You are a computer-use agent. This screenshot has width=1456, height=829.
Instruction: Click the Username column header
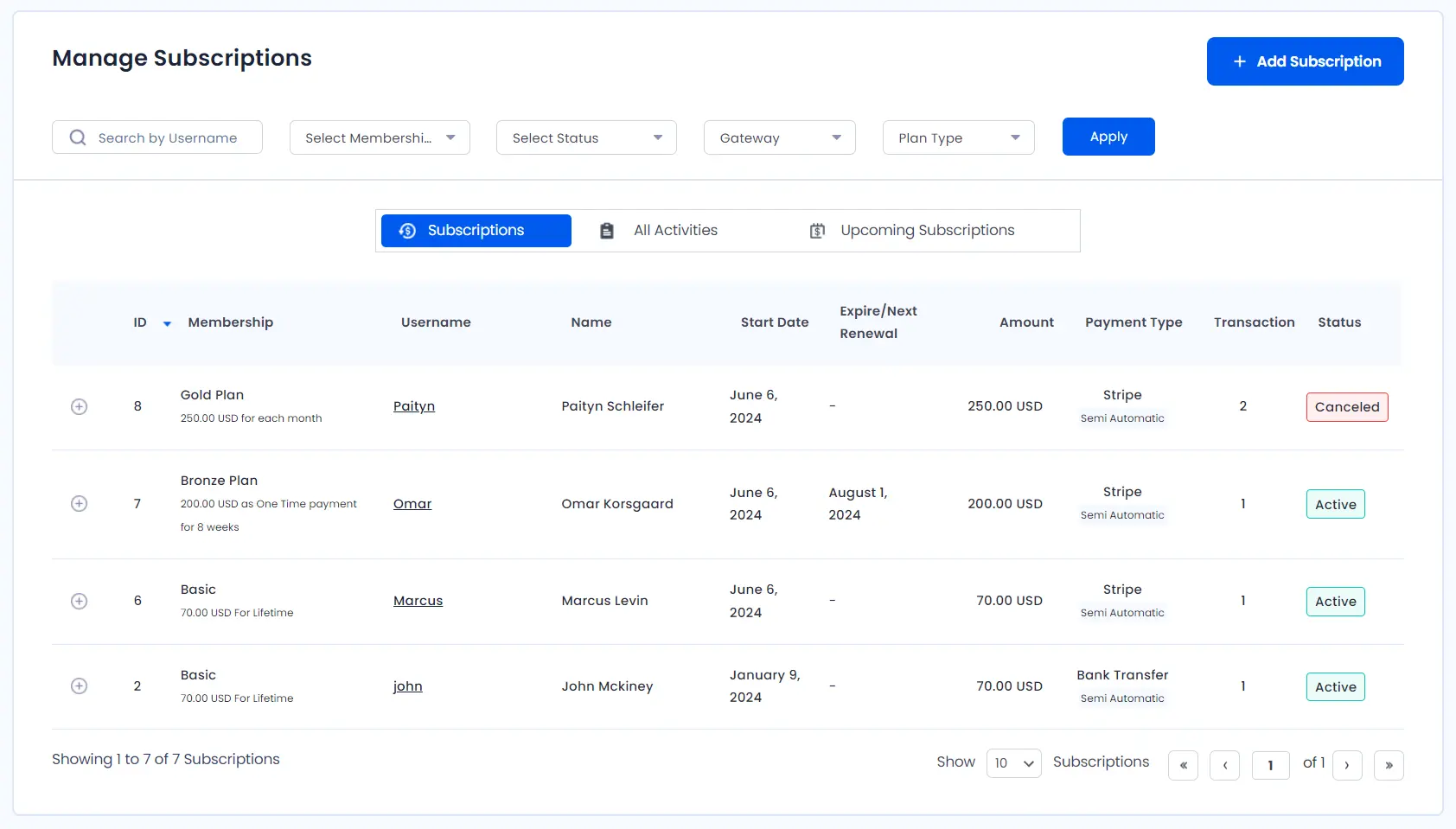[x=436, y=322]
